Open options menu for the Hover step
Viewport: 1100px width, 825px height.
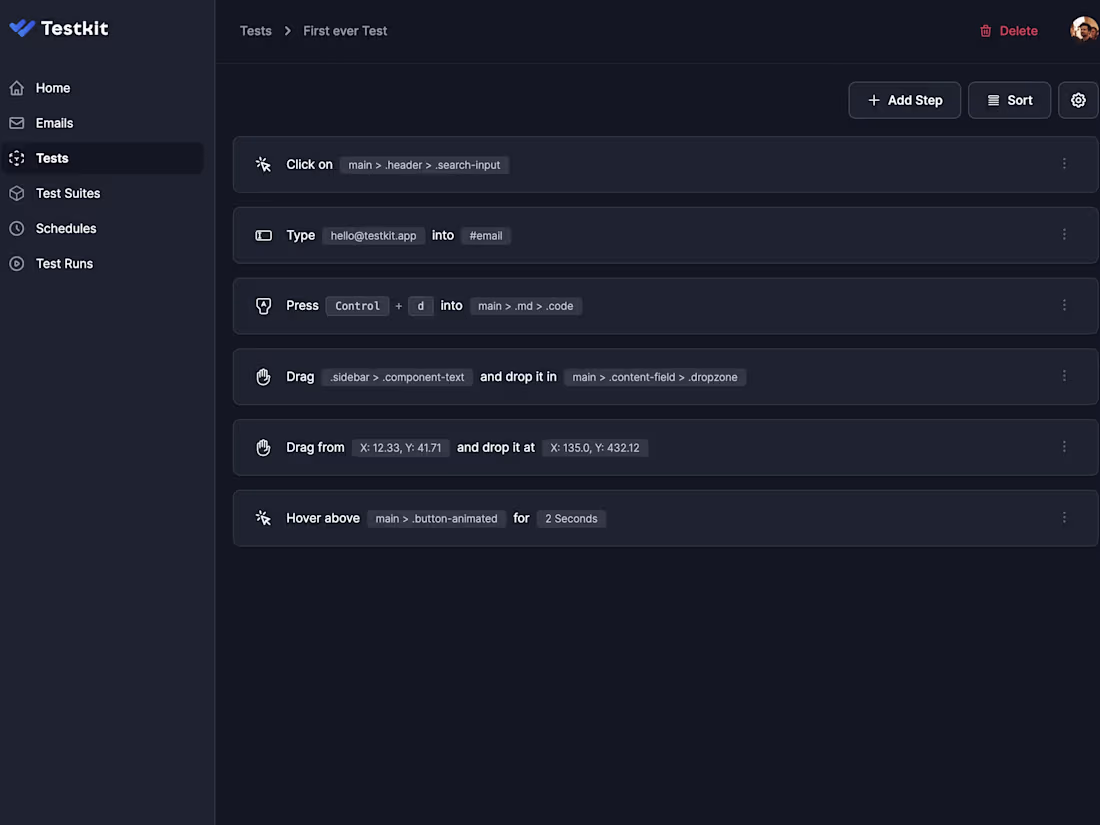1064,517
